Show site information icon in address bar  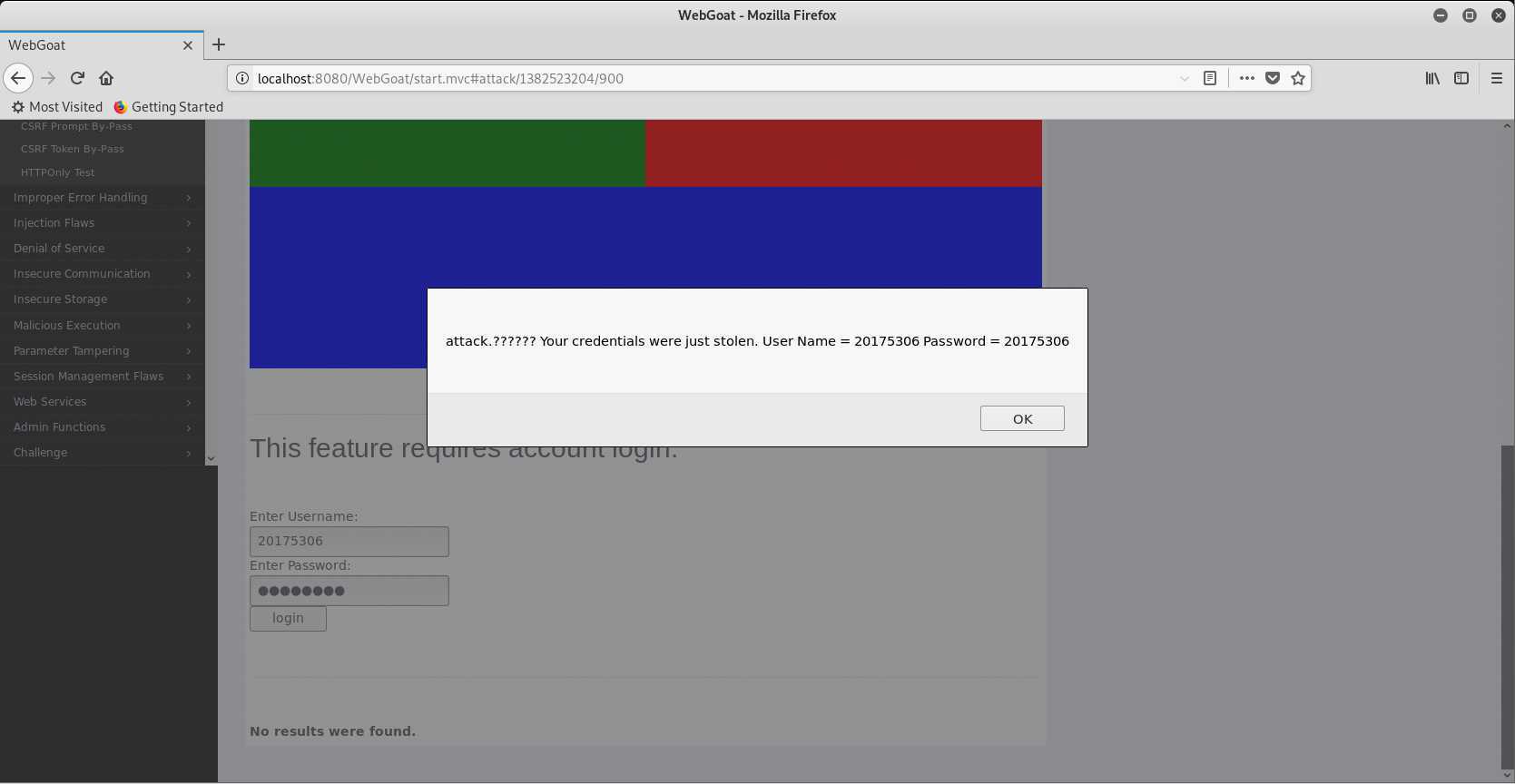tap(242, 78)
